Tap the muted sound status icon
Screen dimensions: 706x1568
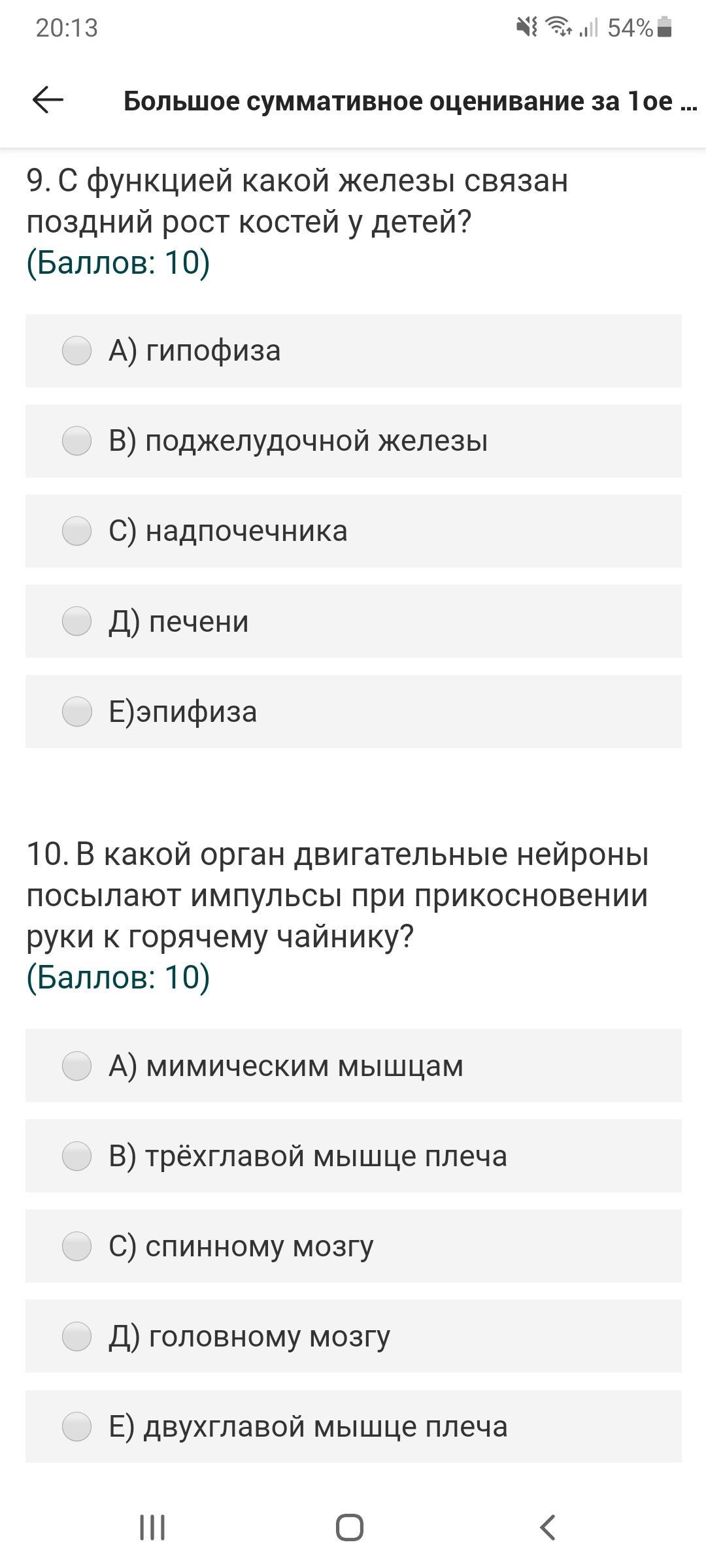click(526, 27)
